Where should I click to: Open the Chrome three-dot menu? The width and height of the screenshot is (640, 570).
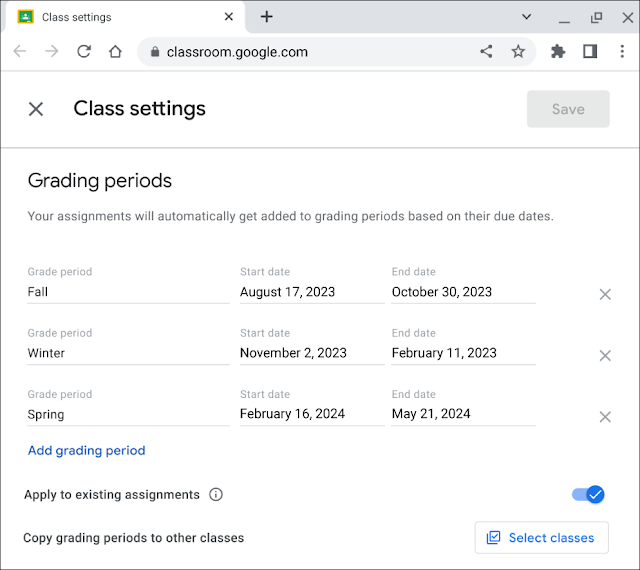(x=622, y=52)
